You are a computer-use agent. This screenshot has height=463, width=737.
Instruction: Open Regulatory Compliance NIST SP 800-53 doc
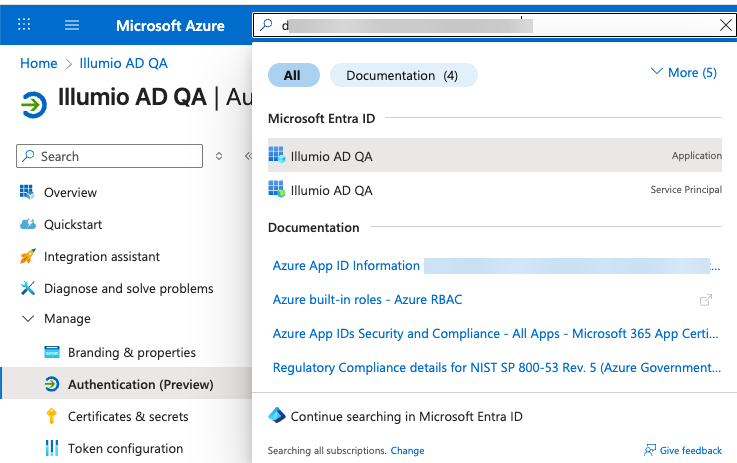pyautogui.click(x=497, y=368)
